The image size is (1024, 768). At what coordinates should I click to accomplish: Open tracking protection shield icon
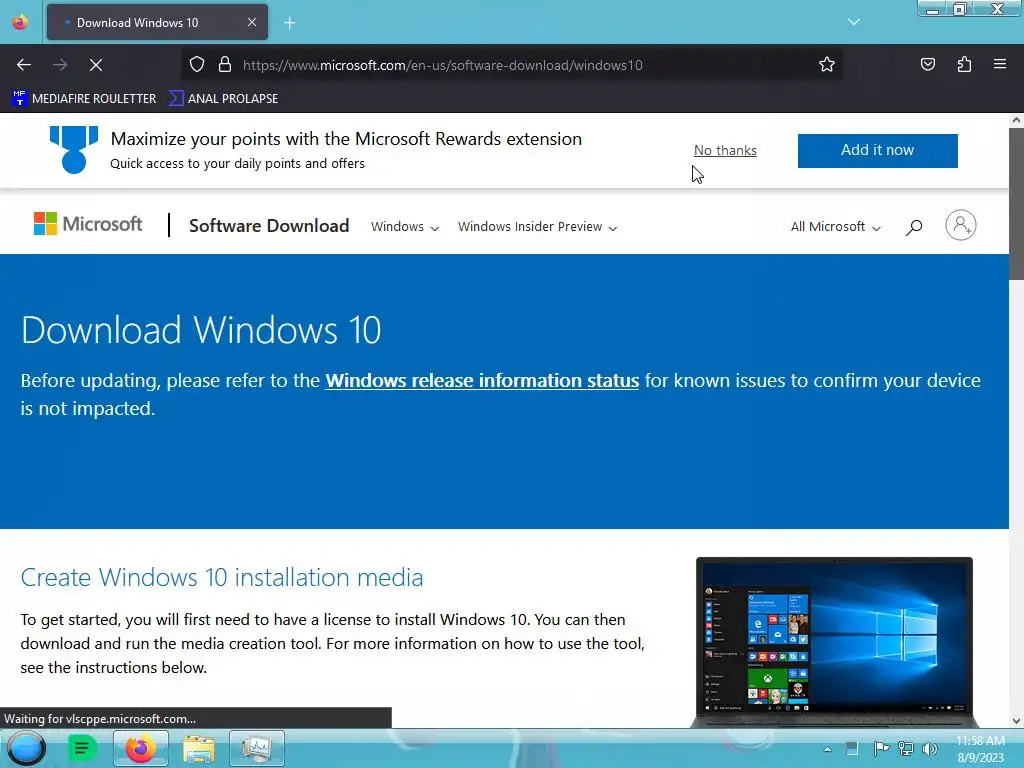(197, 65)
